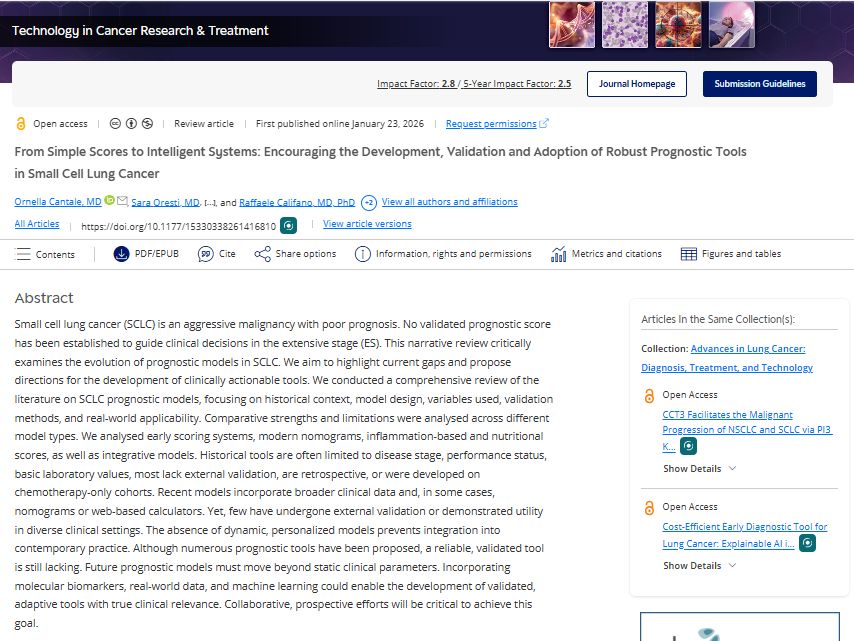Viewport: 854px width, 641px height.
Task: Click the teal badge icon next to DOI
Action: (288, 226)
